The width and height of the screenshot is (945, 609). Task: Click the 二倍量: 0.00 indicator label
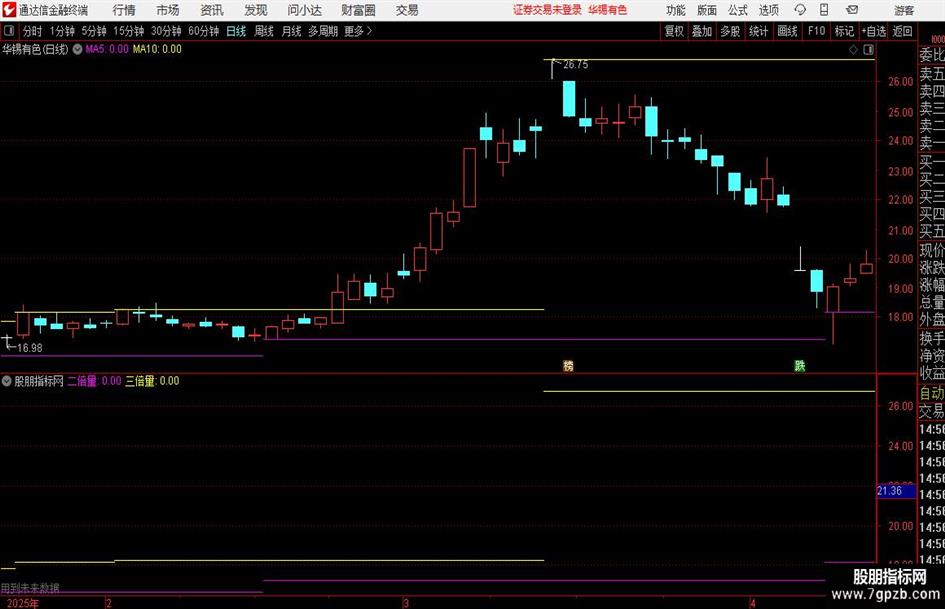point(94,381)
